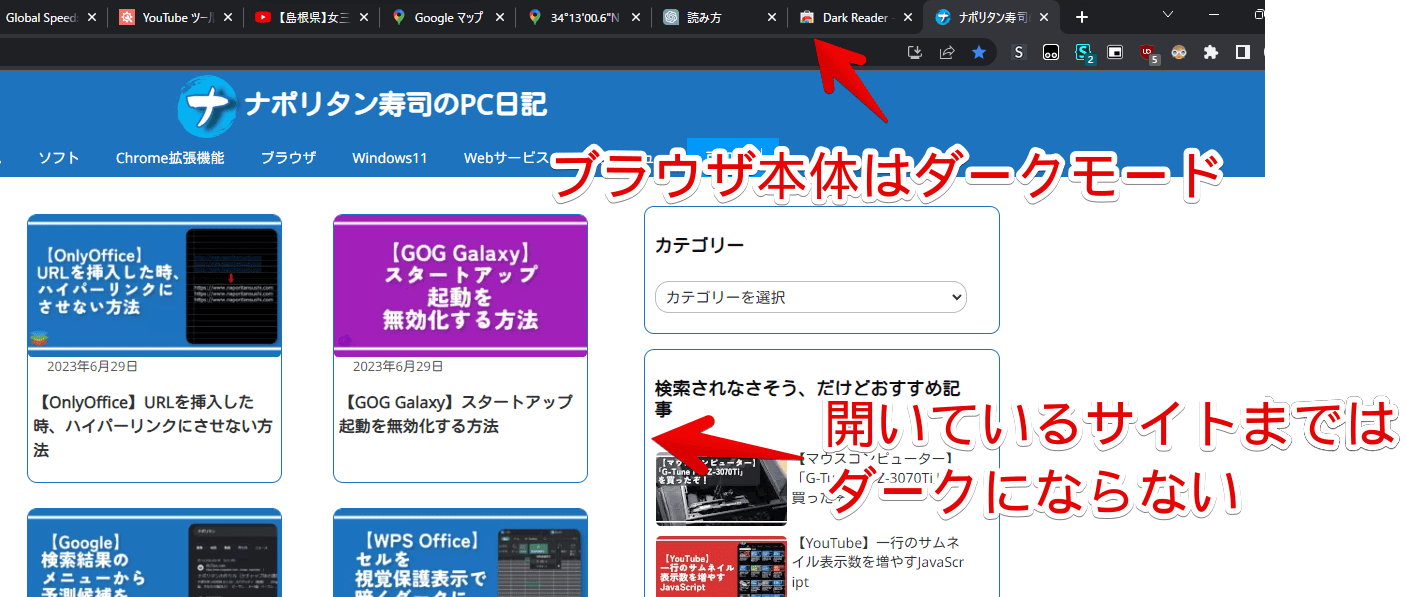
Task: Open the 【GOG Galaxy】スタートアップ起動 article title
Action: [x=457, y=414]
